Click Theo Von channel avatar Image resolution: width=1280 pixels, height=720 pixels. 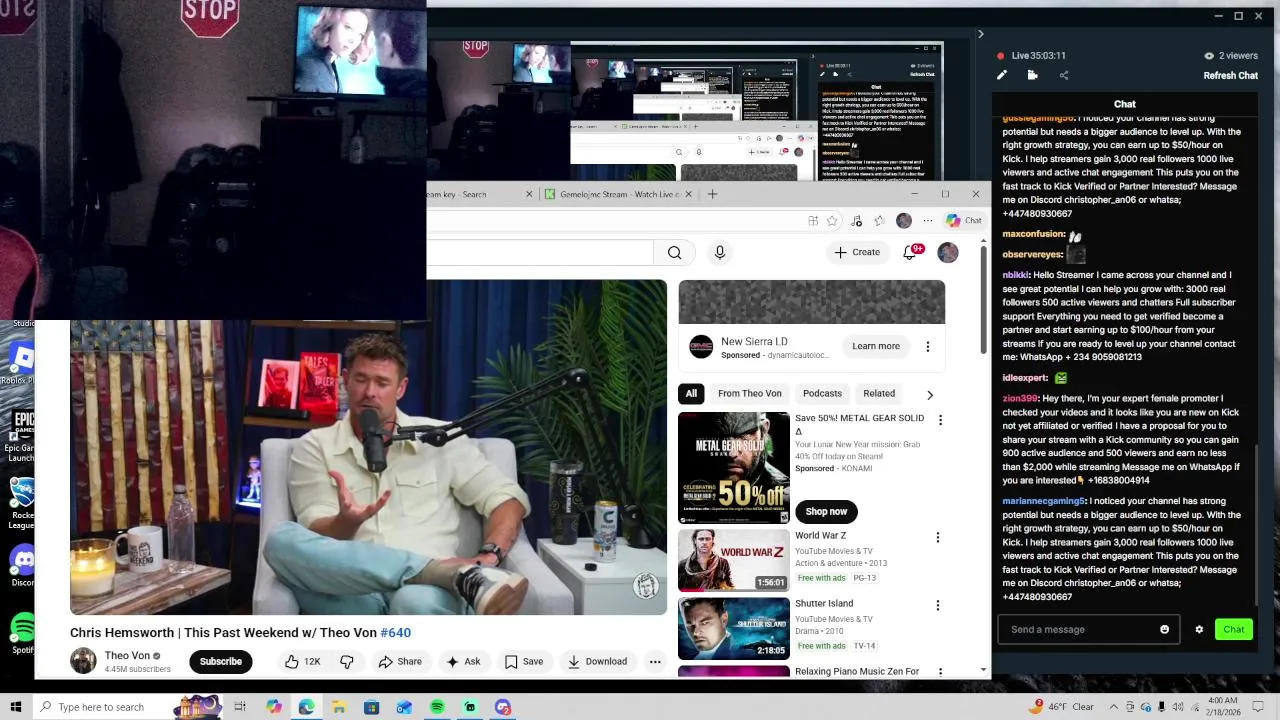click(83, 661)
